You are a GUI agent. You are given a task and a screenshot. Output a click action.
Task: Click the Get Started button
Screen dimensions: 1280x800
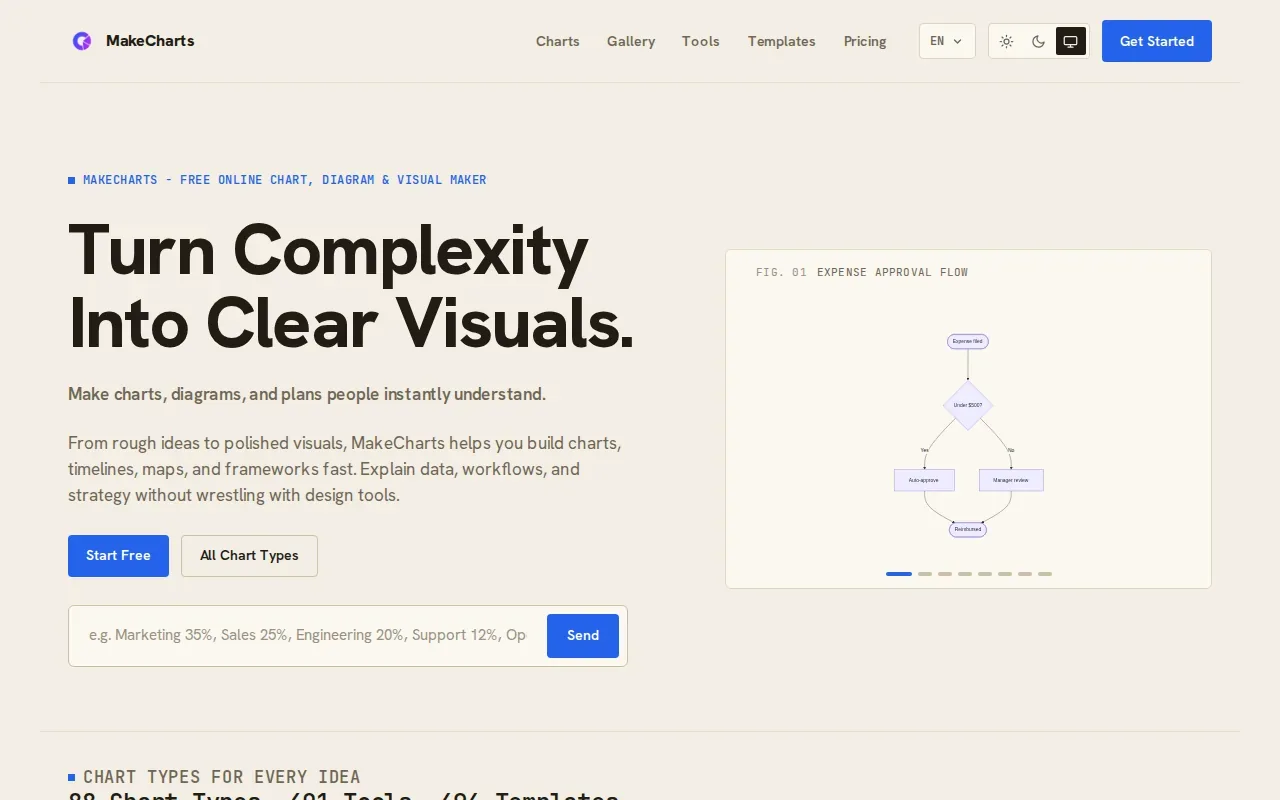point(1157,41)
